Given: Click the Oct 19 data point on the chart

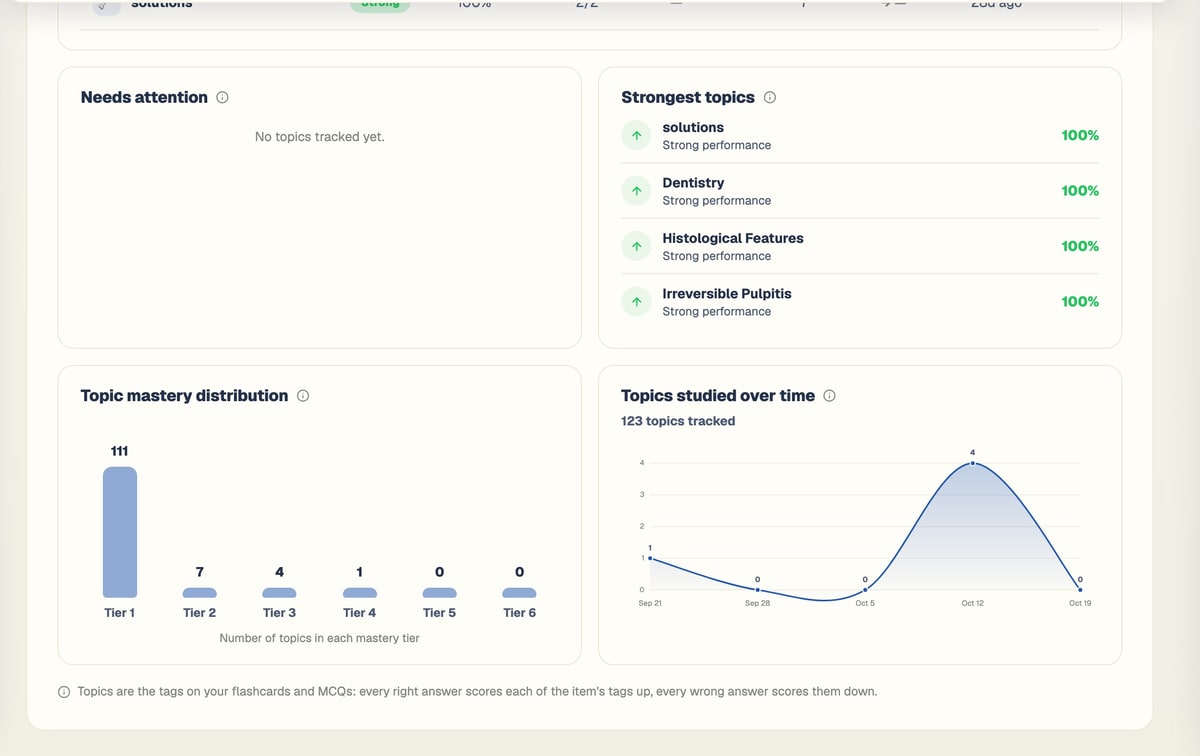Looking at the screenshot, I should (1080, 590).
